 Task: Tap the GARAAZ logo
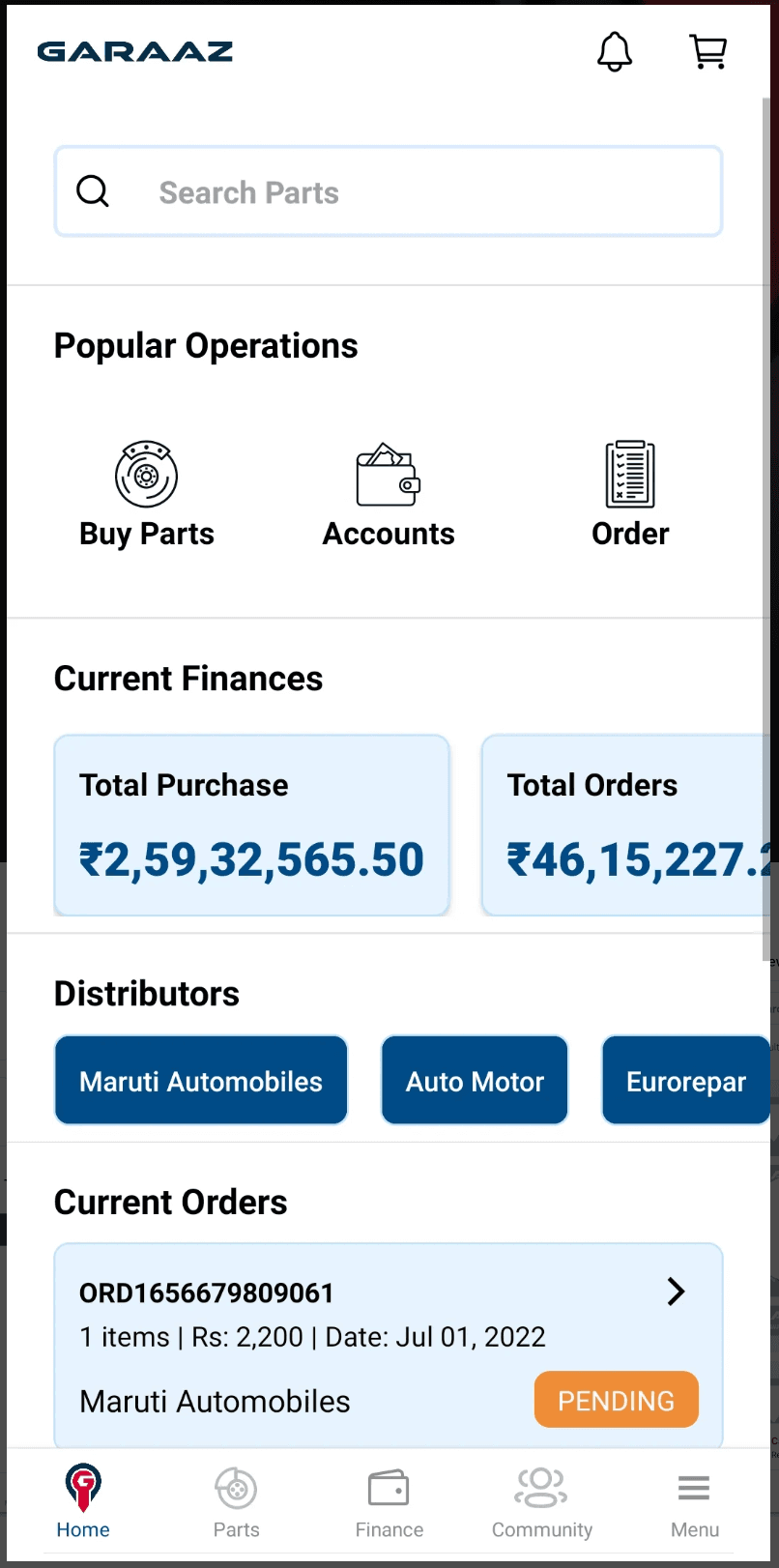coord(135,51)
